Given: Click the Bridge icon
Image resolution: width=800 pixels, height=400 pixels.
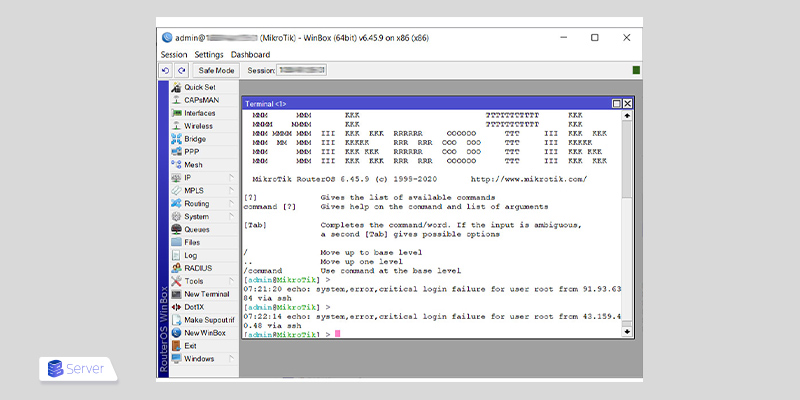Looking at the screenshot, I should click(176, 139).
